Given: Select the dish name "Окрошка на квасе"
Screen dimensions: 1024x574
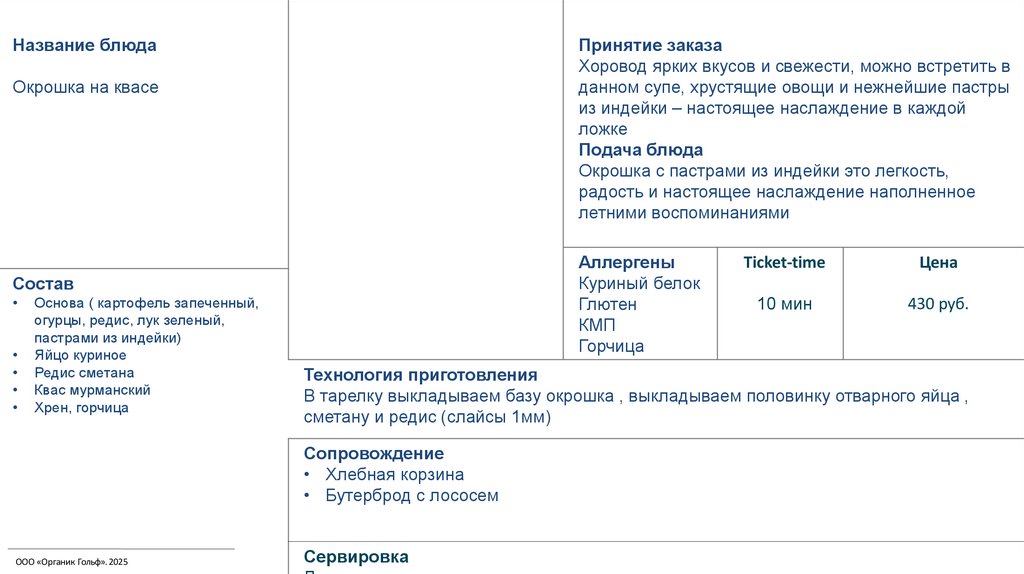Looking at the screenshot, I should (x=85, y=87).
